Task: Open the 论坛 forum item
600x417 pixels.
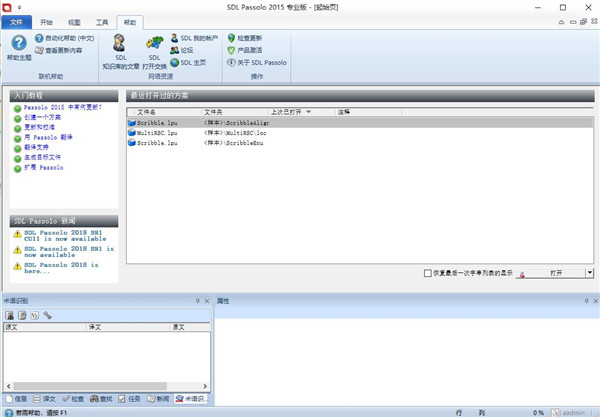Action: click(x=182, y=50)
